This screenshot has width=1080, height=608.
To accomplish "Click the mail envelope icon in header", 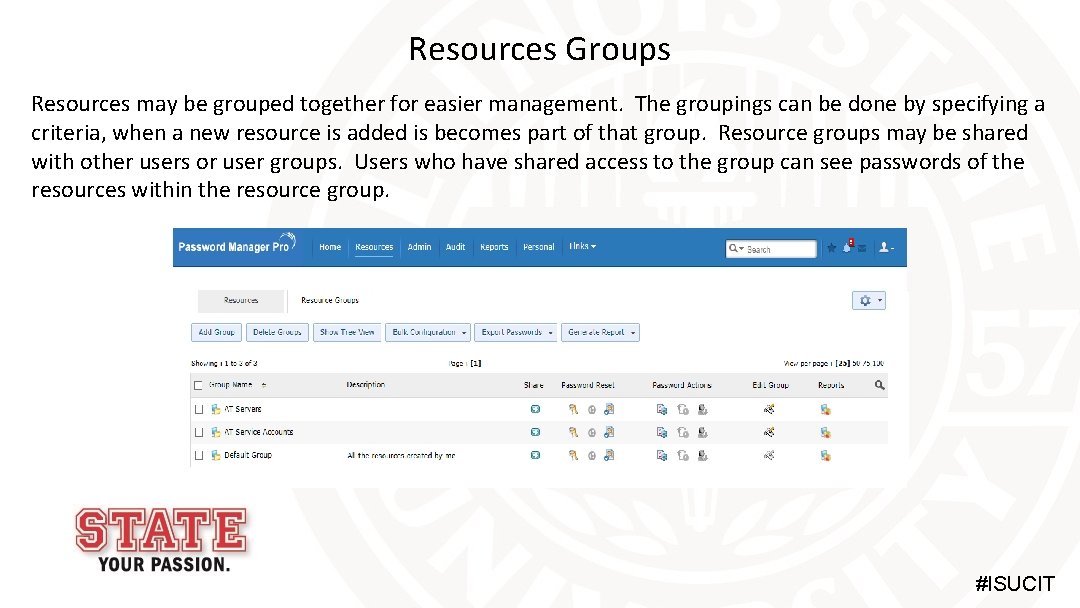I will point(862,249).
